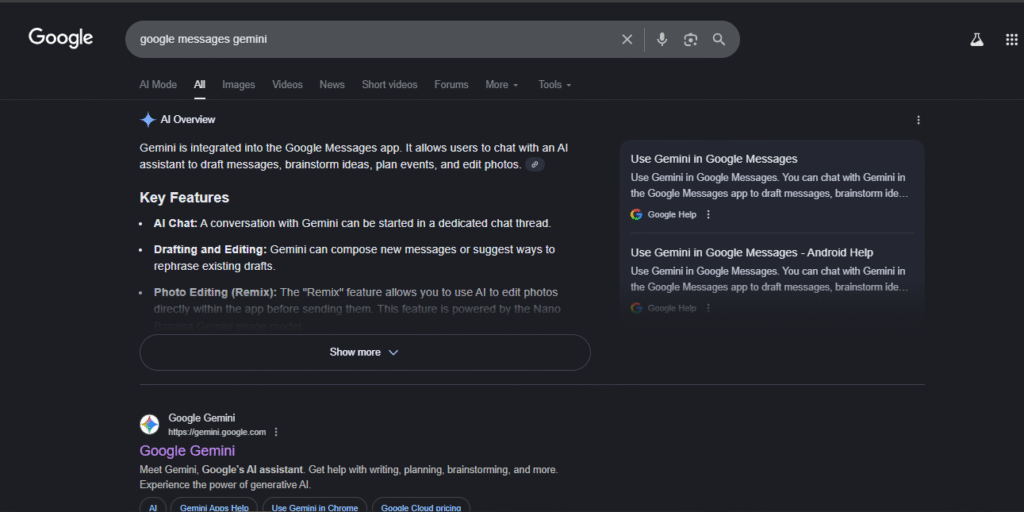Click the Use Gemini in Chrome chip
This screenshot has width=1024, height=512.
315,507
